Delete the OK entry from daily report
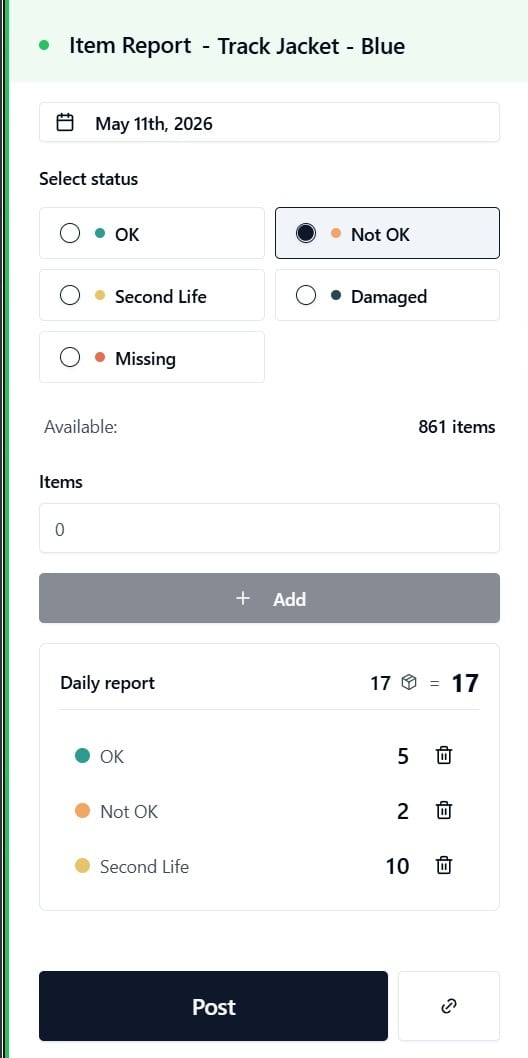This screenshot has height=1058, width=528. 444,756
